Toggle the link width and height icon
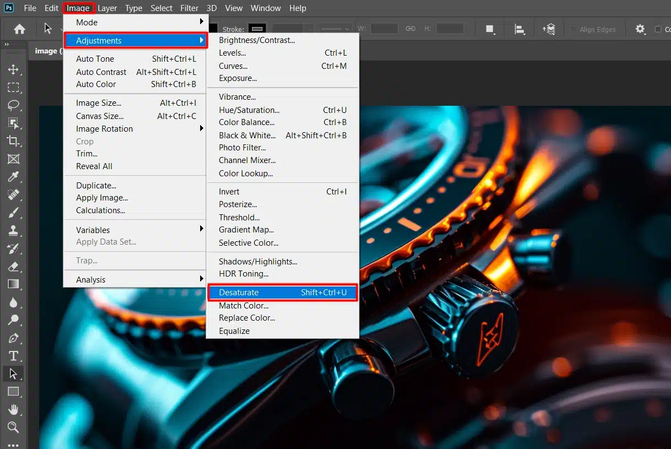Screen dimensions: 671x449 tap(410, 29)
